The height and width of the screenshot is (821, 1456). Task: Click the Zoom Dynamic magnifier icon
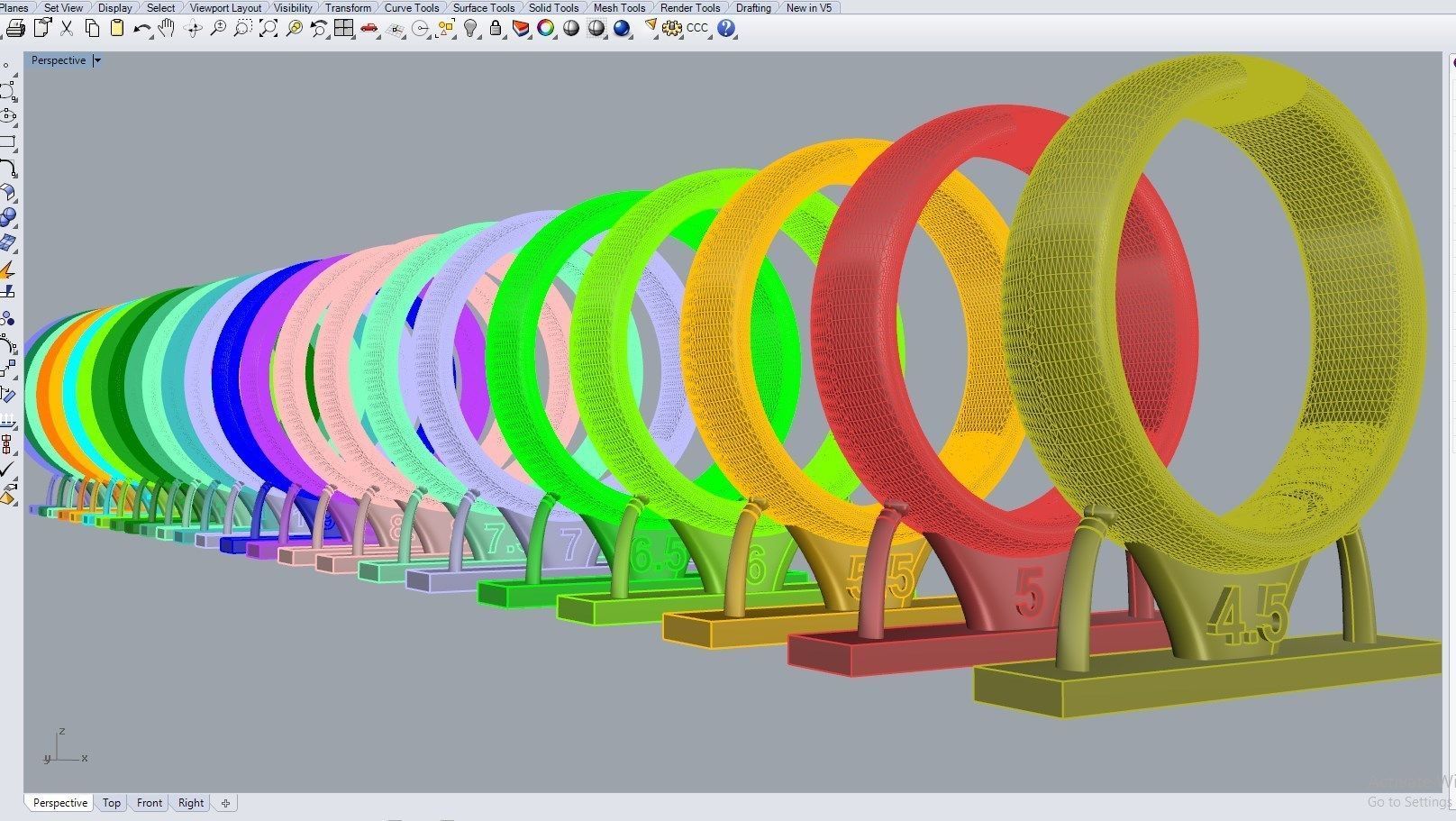click(x=218, y=29)
